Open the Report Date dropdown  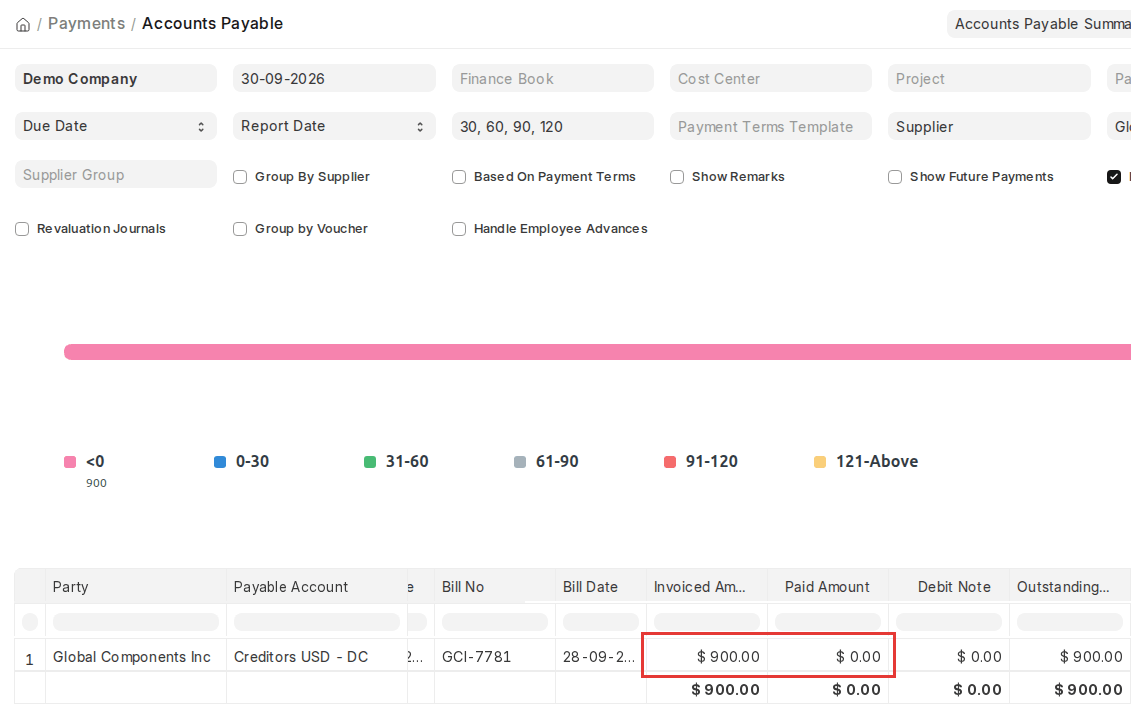click(x=334, y=126)
